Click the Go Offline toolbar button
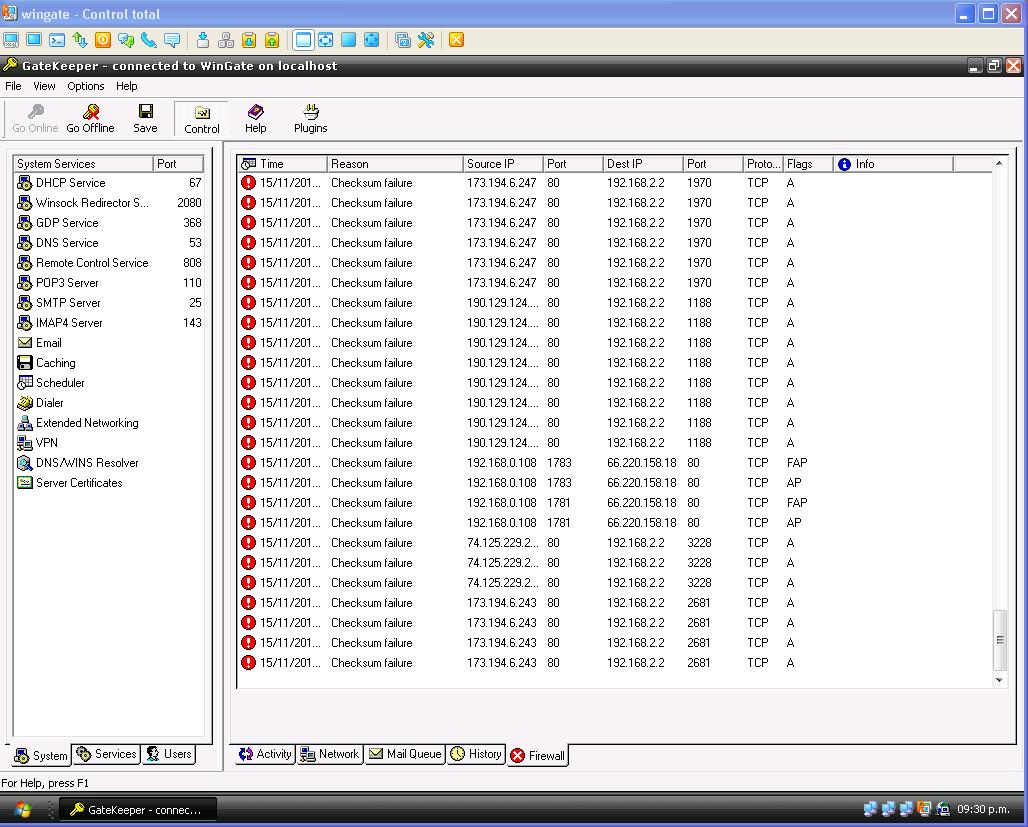 [x=90, y=119]
